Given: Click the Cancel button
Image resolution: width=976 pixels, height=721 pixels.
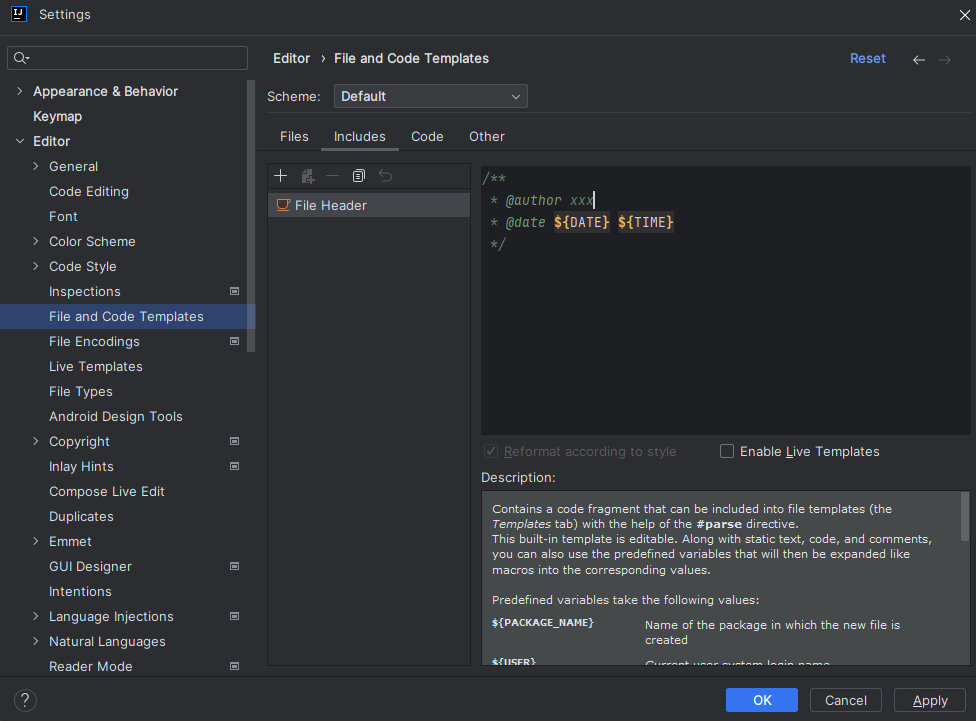Looking at the screenshot, I should click(845, 700).
